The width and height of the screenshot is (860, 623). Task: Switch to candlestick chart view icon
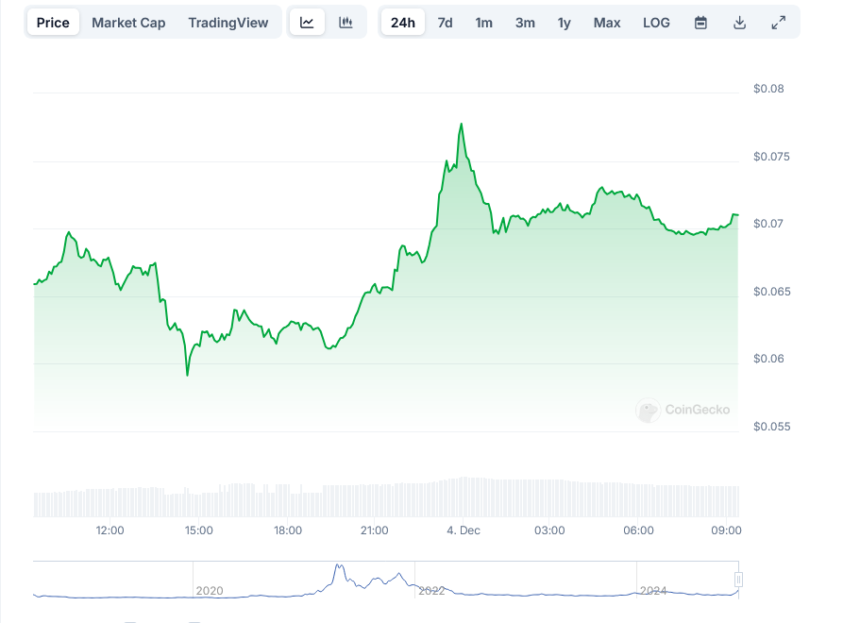[346, 23]
